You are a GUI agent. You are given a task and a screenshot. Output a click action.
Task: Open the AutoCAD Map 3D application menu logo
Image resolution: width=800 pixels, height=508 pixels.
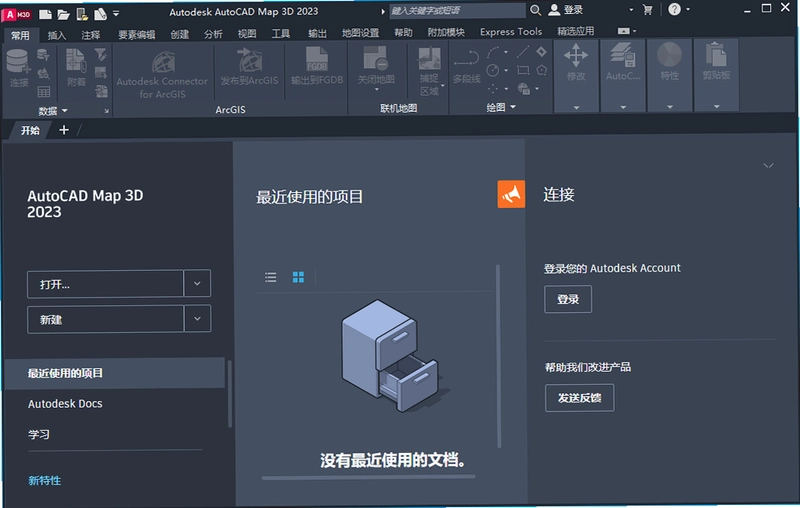click(x=16, y=14)
